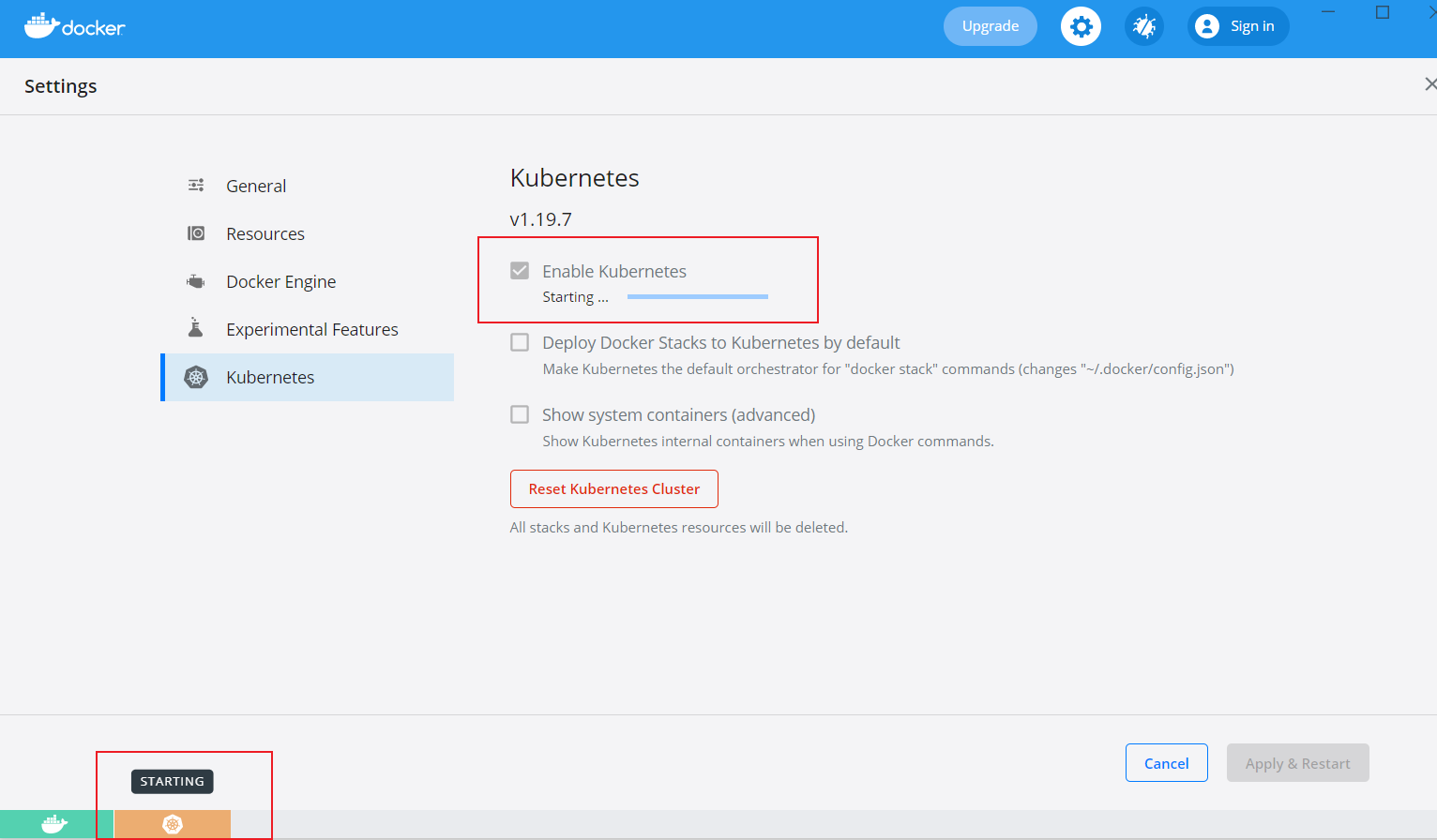
Task: Click the Sign in button
Action: point(1238,26)
